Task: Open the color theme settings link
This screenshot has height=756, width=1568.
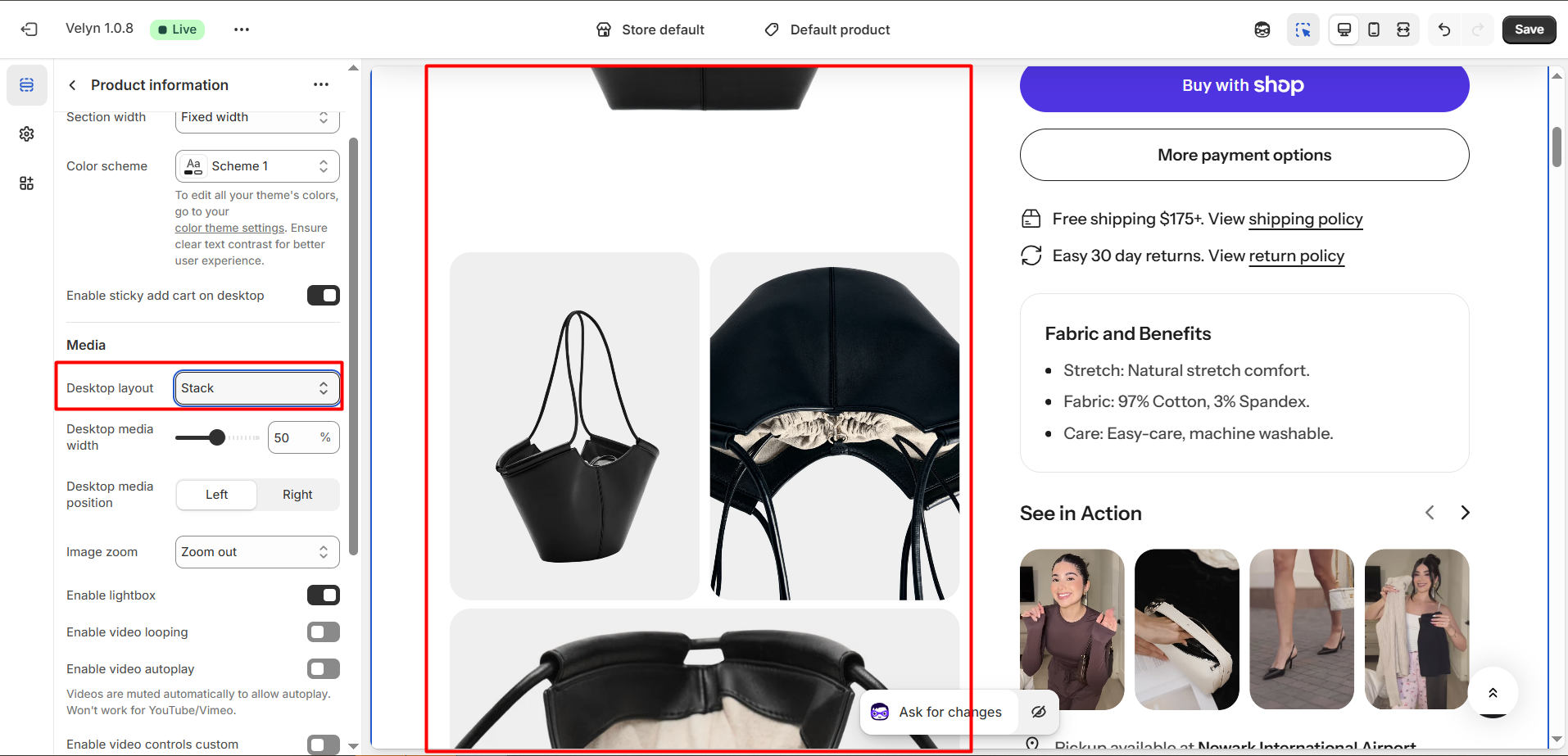Action: click(229, 229)
